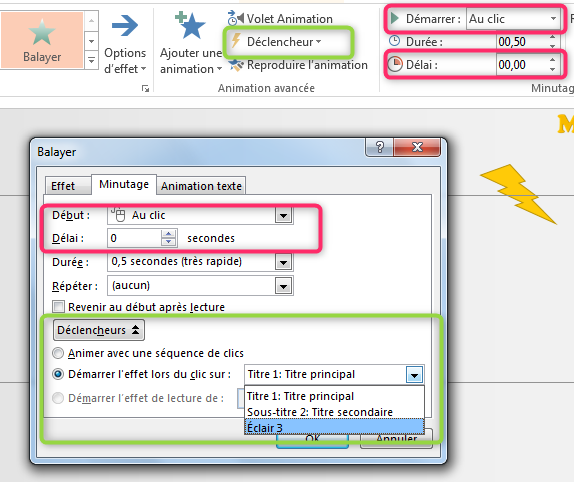Screen dimensions: 574x482
Task: Collapse the Déclencheurs button
Action: point(99,330)
